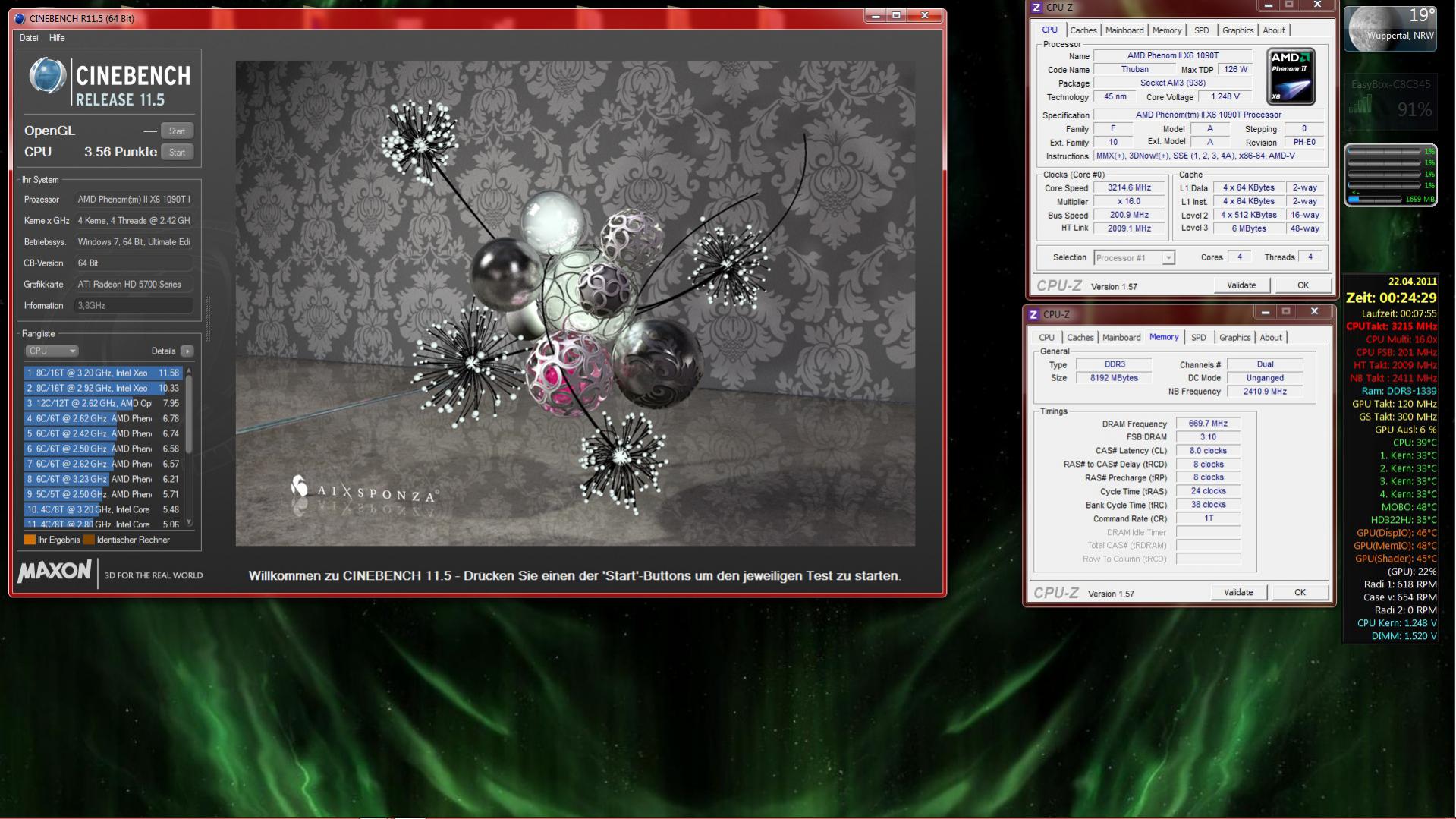Image resolution: width=1456 pixels, height=819 pixels.
Task: Click OK in lower CPU-Z window
Action: [x=1300, y=592]
